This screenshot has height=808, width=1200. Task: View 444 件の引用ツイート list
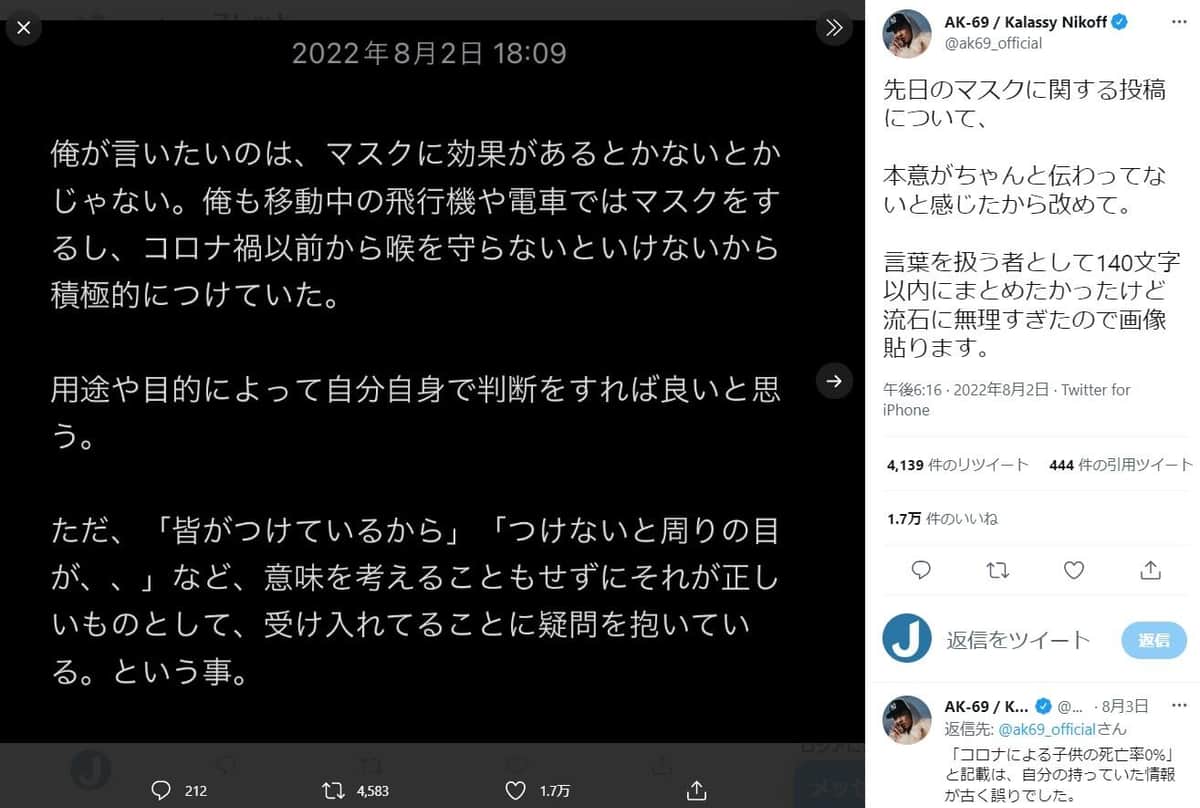coord(1121,465)
